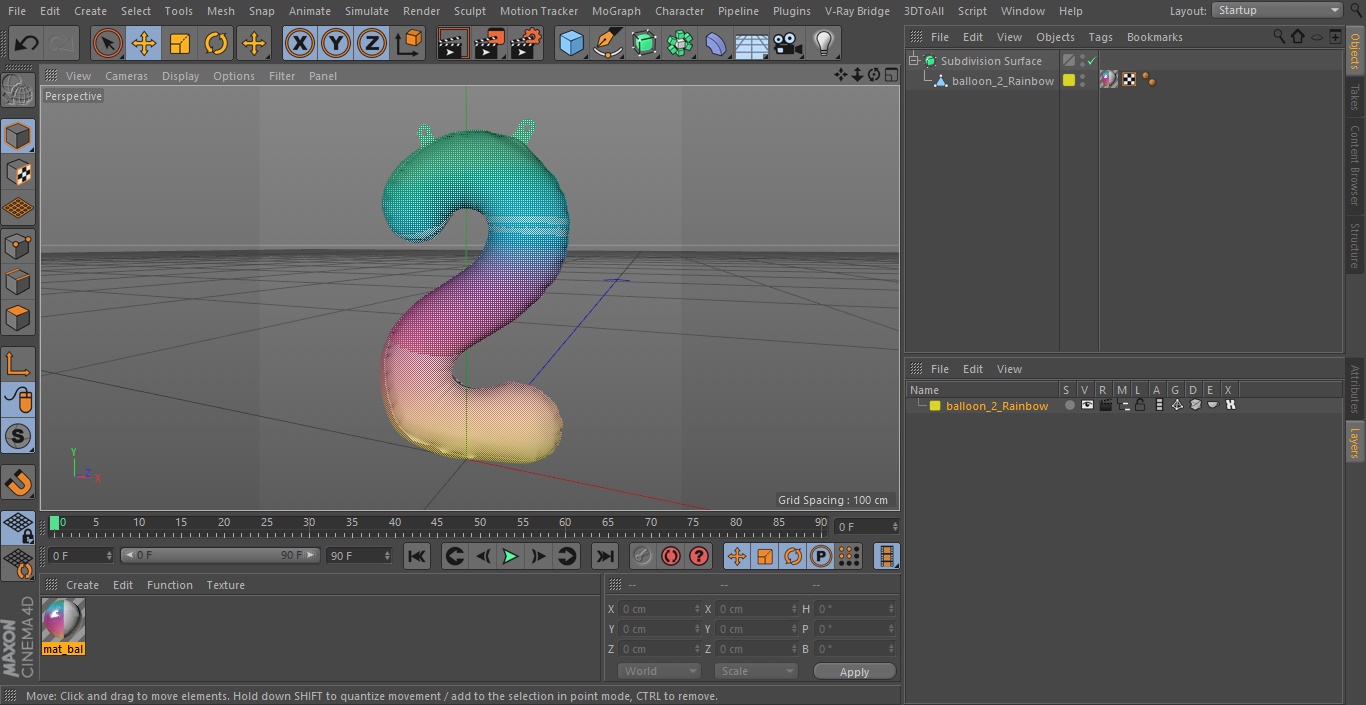1366x705 pixels.
Task: Add a Cube primitive object
Action: [571, 43]
